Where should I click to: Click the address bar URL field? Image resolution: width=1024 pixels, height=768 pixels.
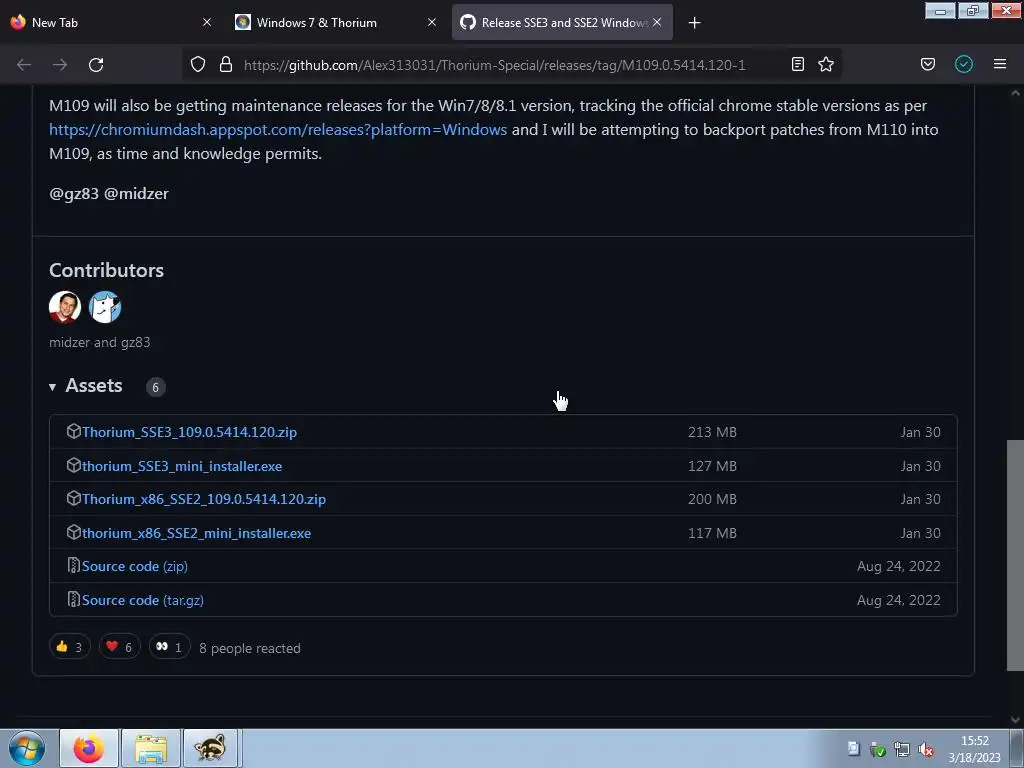coord(494,65)
